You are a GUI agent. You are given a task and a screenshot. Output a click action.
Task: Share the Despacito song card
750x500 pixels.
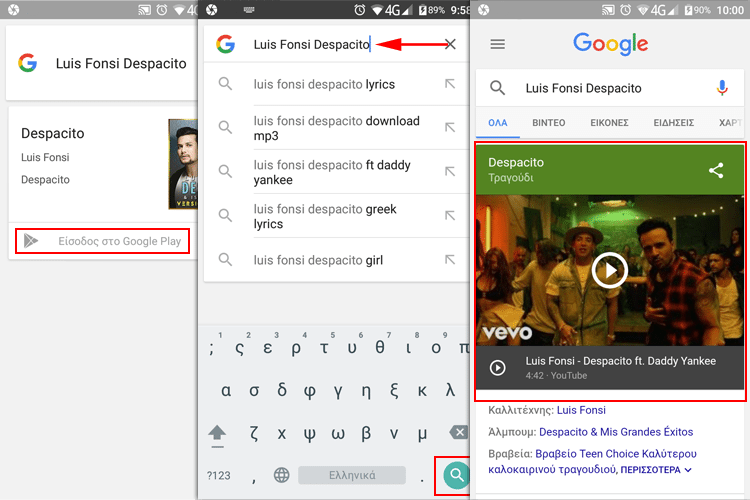click(716, 170)
